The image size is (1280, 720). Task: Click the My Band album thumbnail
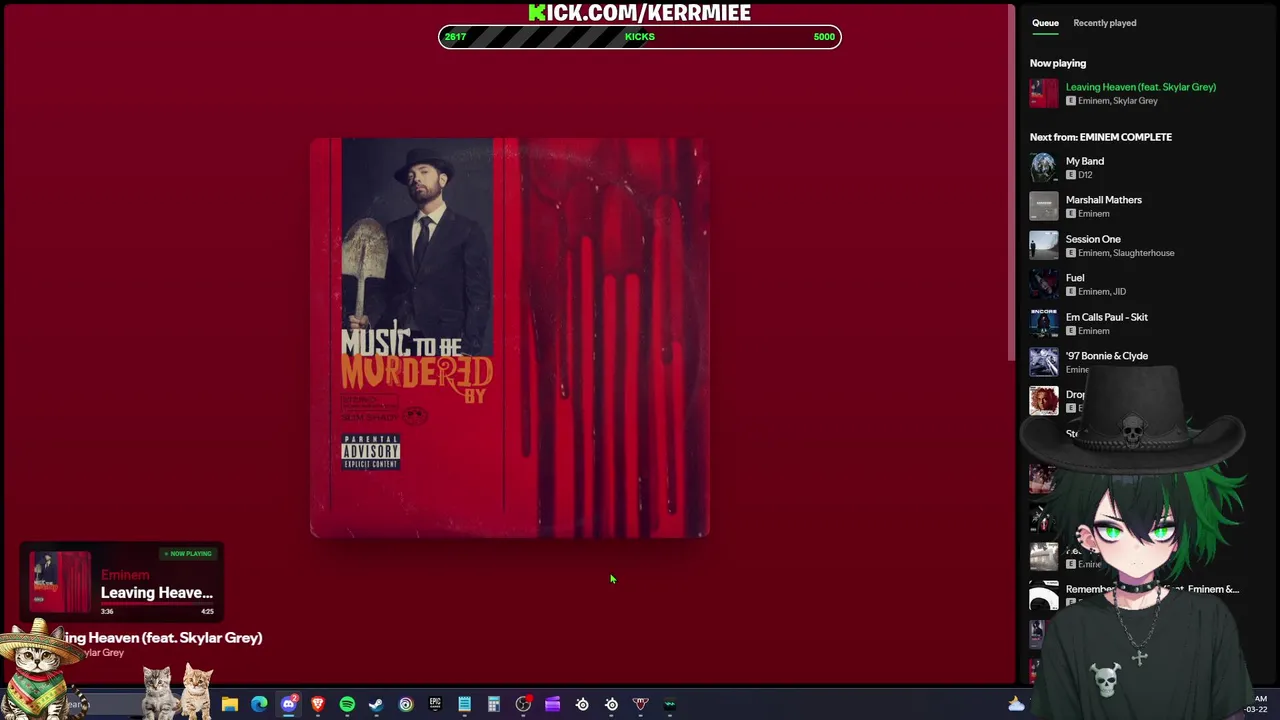click(x=1044, y=167)
